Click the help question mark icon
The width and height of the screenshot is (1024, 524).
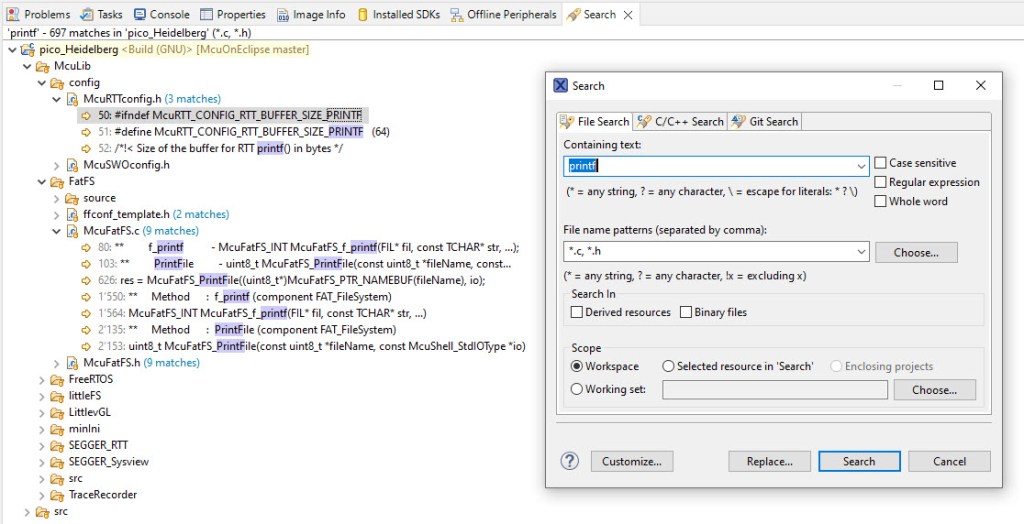[x=570, y=461]
